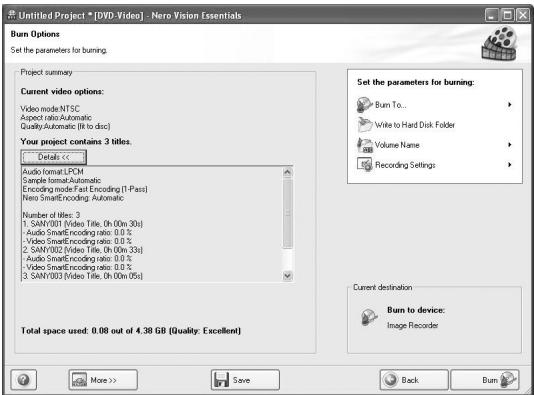Viewport: 534px width, 395px height.
Task: Click the More >> button
Action: [103, 380]
